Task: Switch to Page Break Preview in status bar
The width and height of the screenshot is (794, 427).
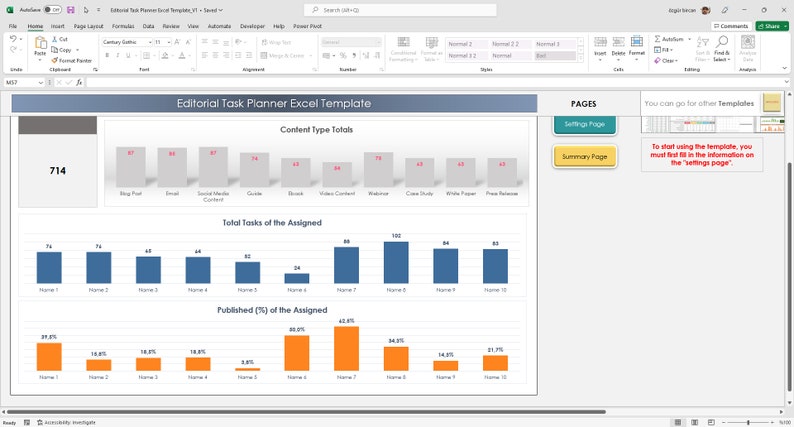Action: [x=711, y=422]
